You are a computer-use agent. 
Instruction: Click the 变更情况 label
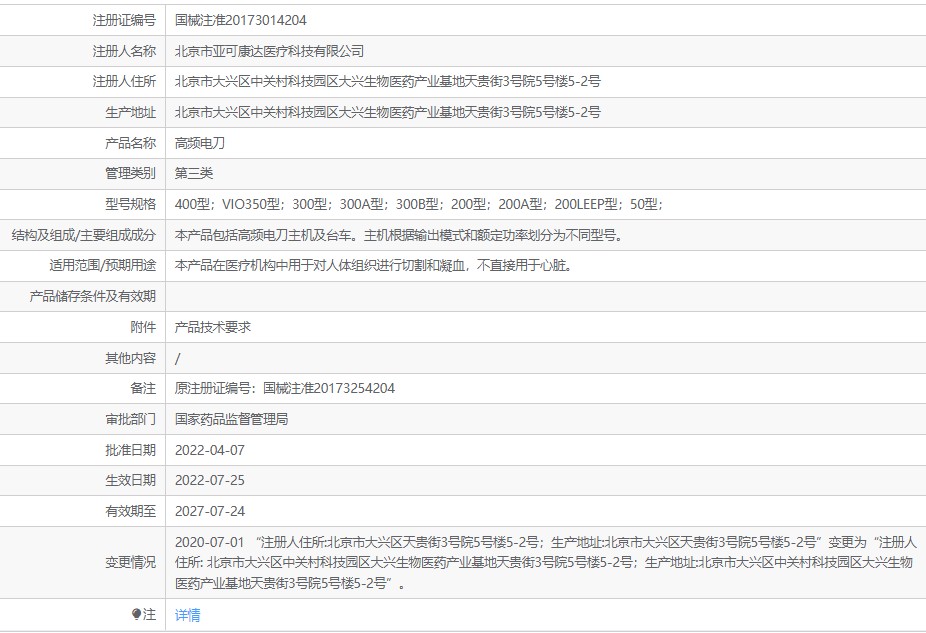click(131, 562)
